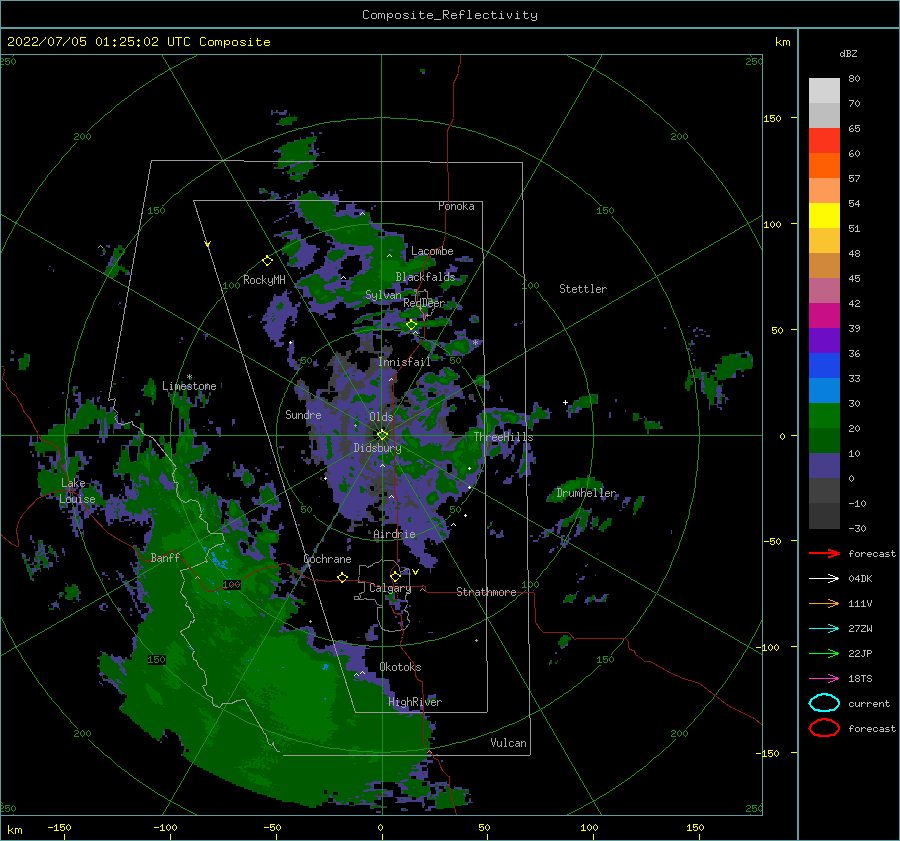
Task: Click the cyan 27ZW arrow in the legend
Action: pyautogui.click(x=824, y=629)
